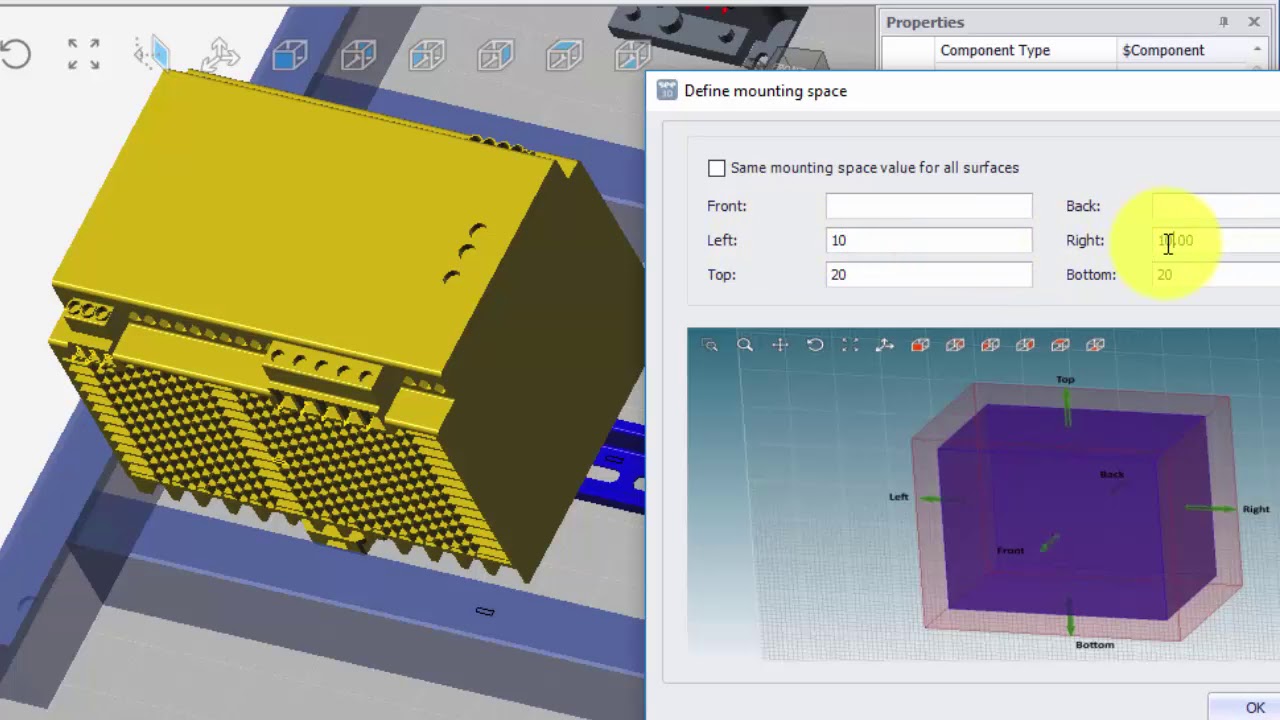Click the Top field containing 20
The image size is (1280, 720).
(929, 274)
